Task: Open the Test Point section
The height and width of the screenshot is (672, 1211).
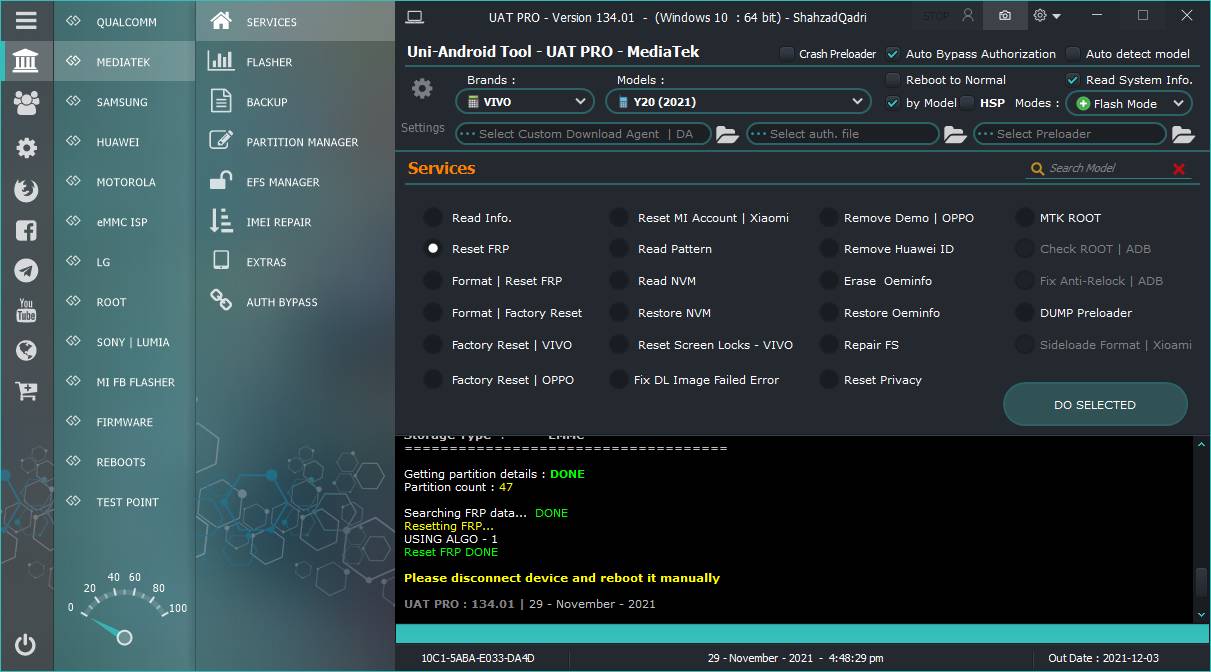Action: tap(124, 501)
